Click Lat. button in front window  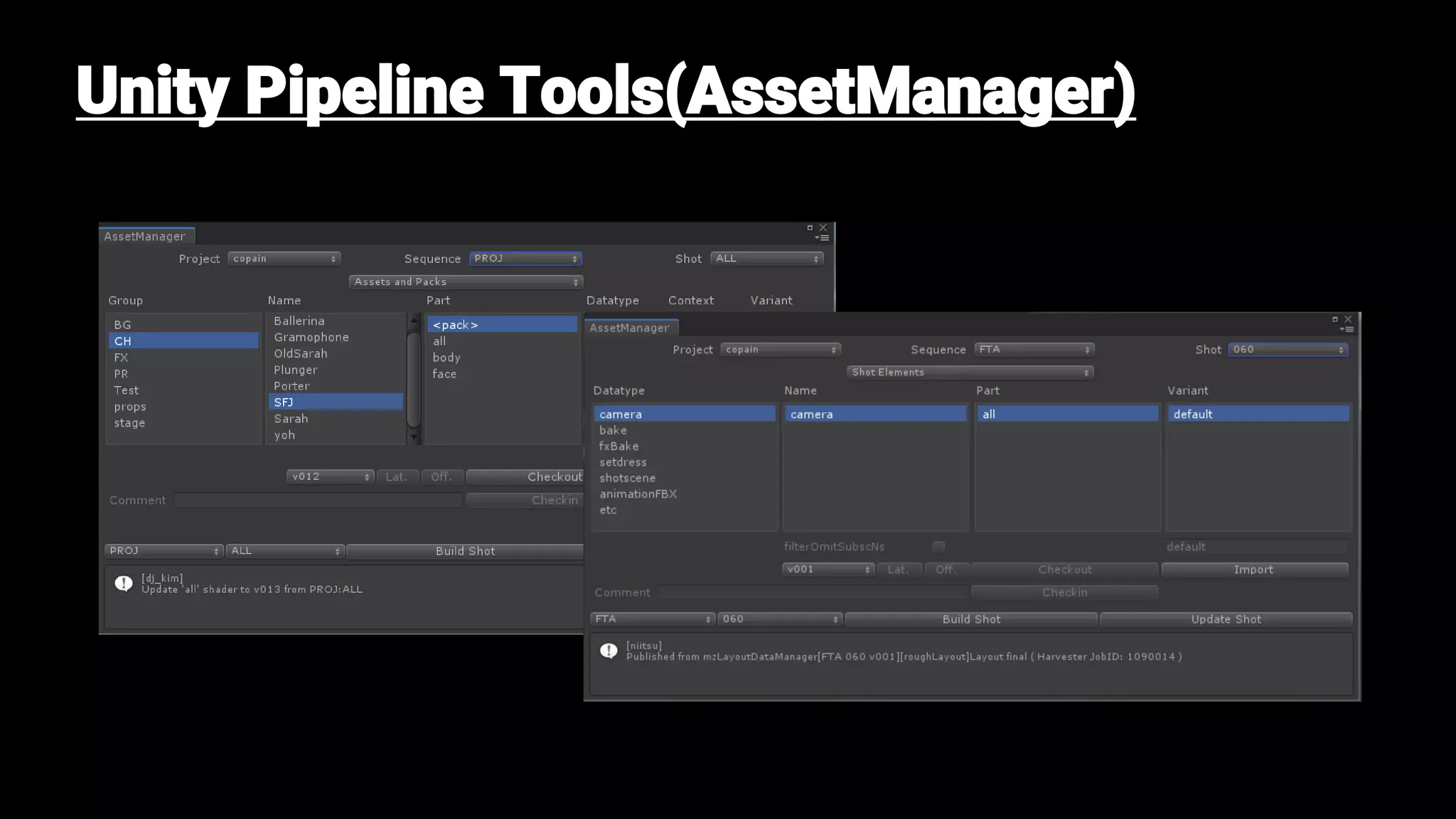[x=899, y=569]
